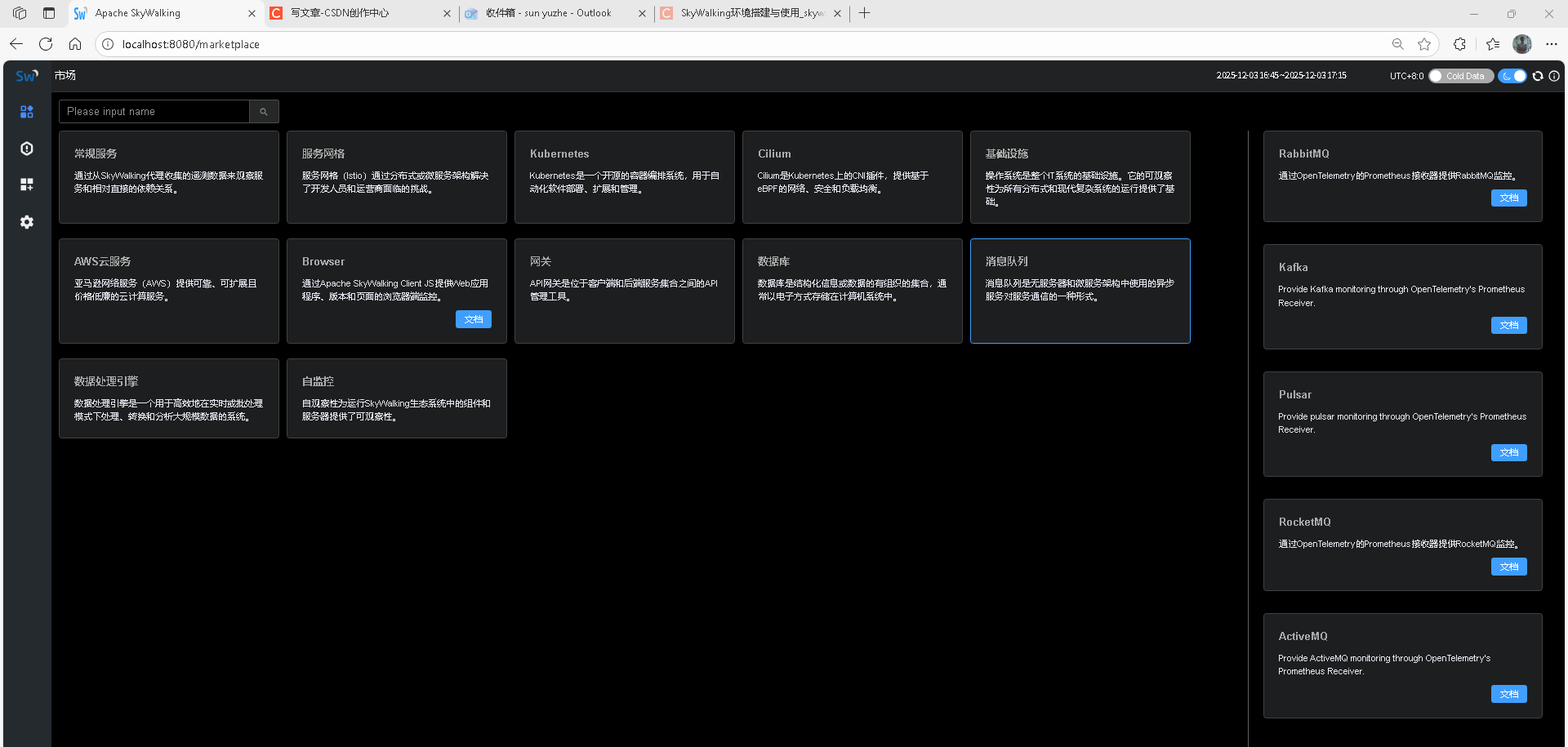Go to browser home page icon

(75, 44)
